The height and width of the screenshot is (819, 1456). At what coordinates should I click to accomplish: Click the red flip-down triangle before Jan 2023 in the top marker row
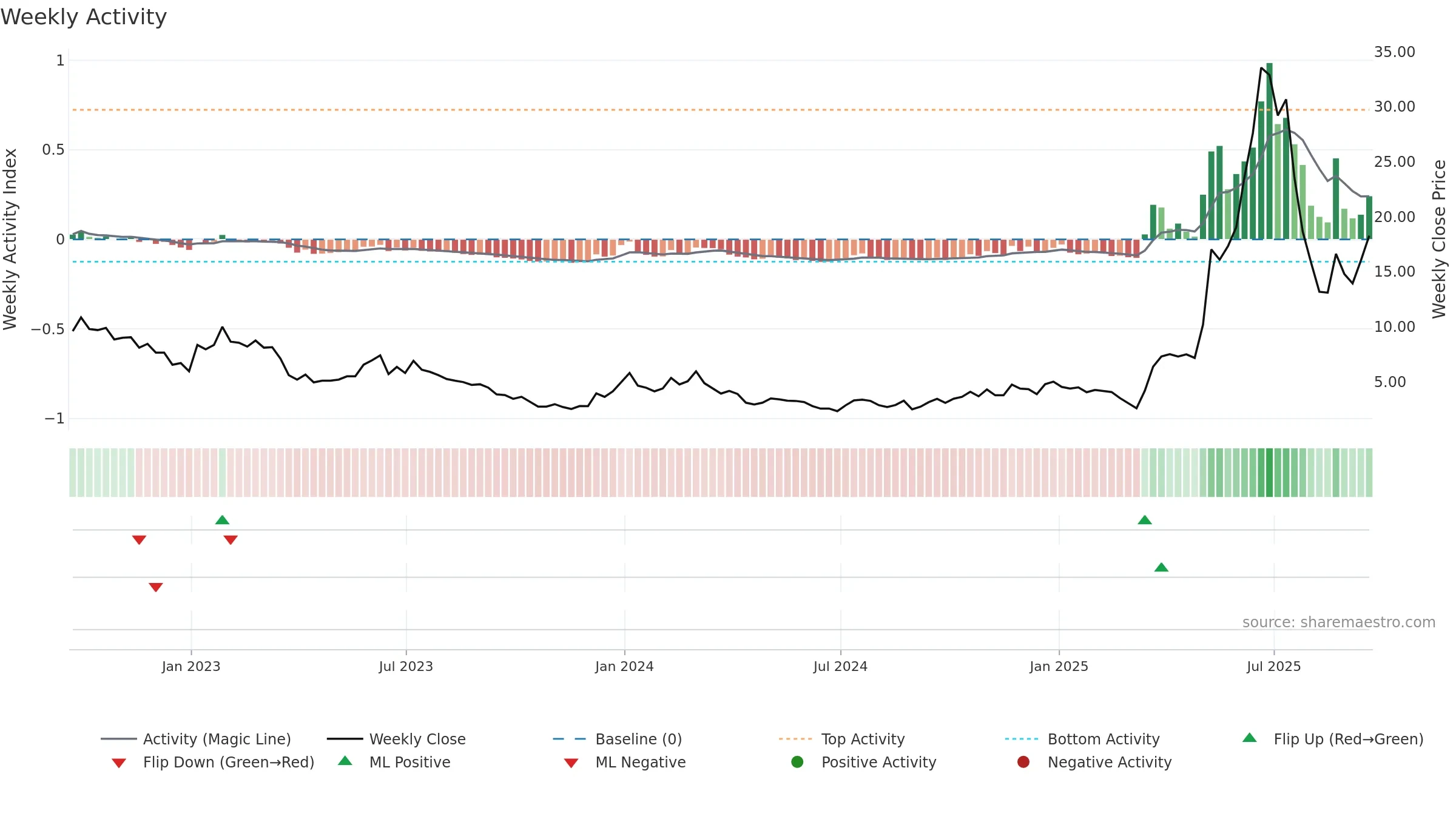(x=139, y=540)
